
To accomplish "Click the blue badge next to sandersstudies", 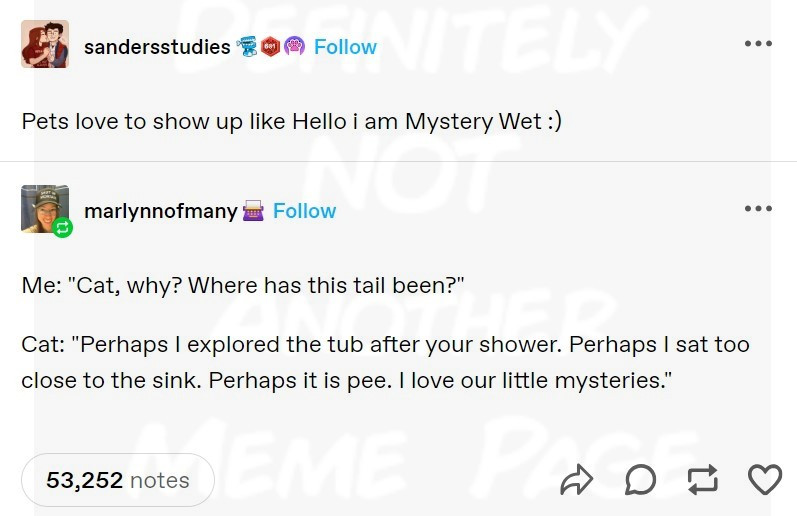I will (247, 46).
